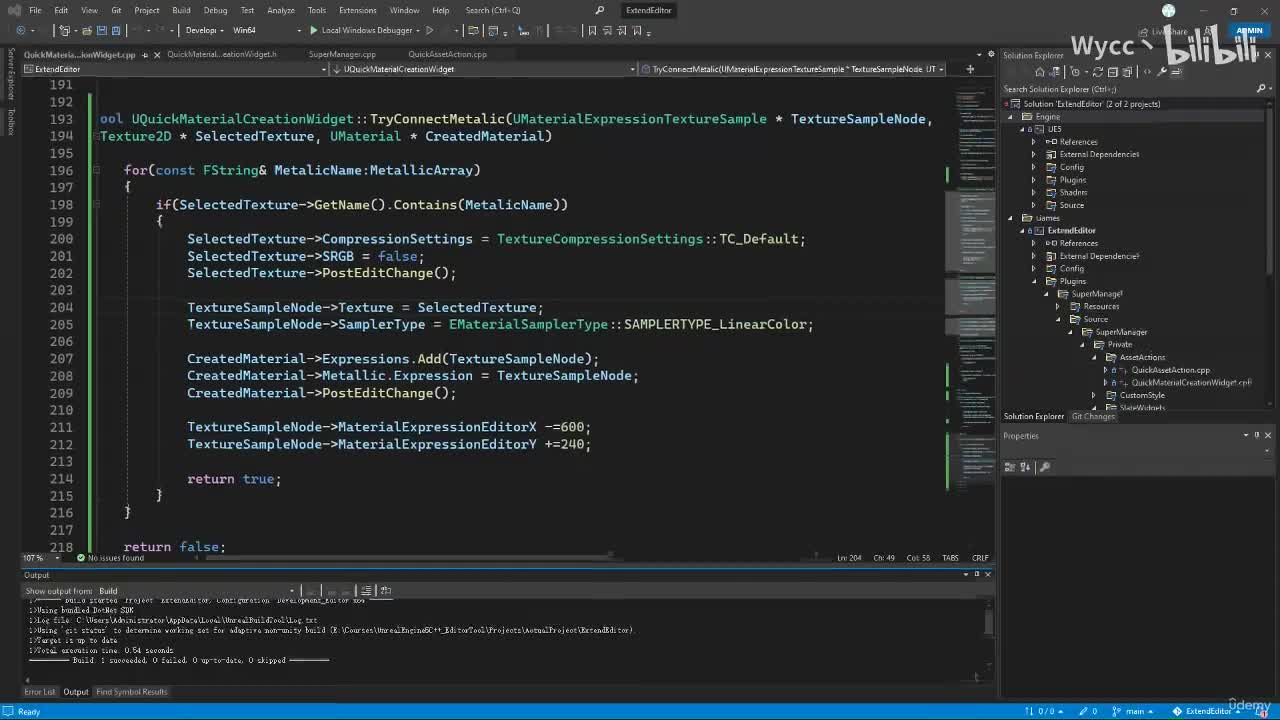Collapse the AssetActions folder
Screen dimensions: 1280x720
(x=1095, y=357)
